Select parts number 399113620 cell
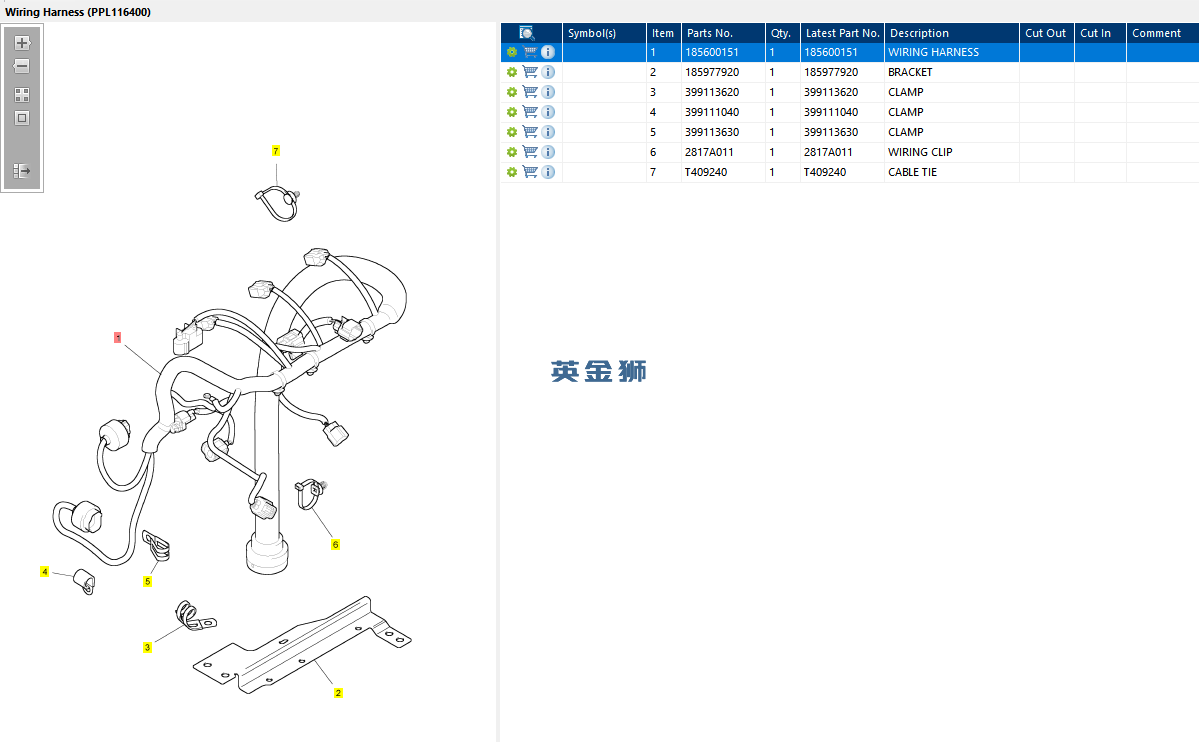Image resolution: width=1199 pixels, height=742 pixels. point(723,92)
